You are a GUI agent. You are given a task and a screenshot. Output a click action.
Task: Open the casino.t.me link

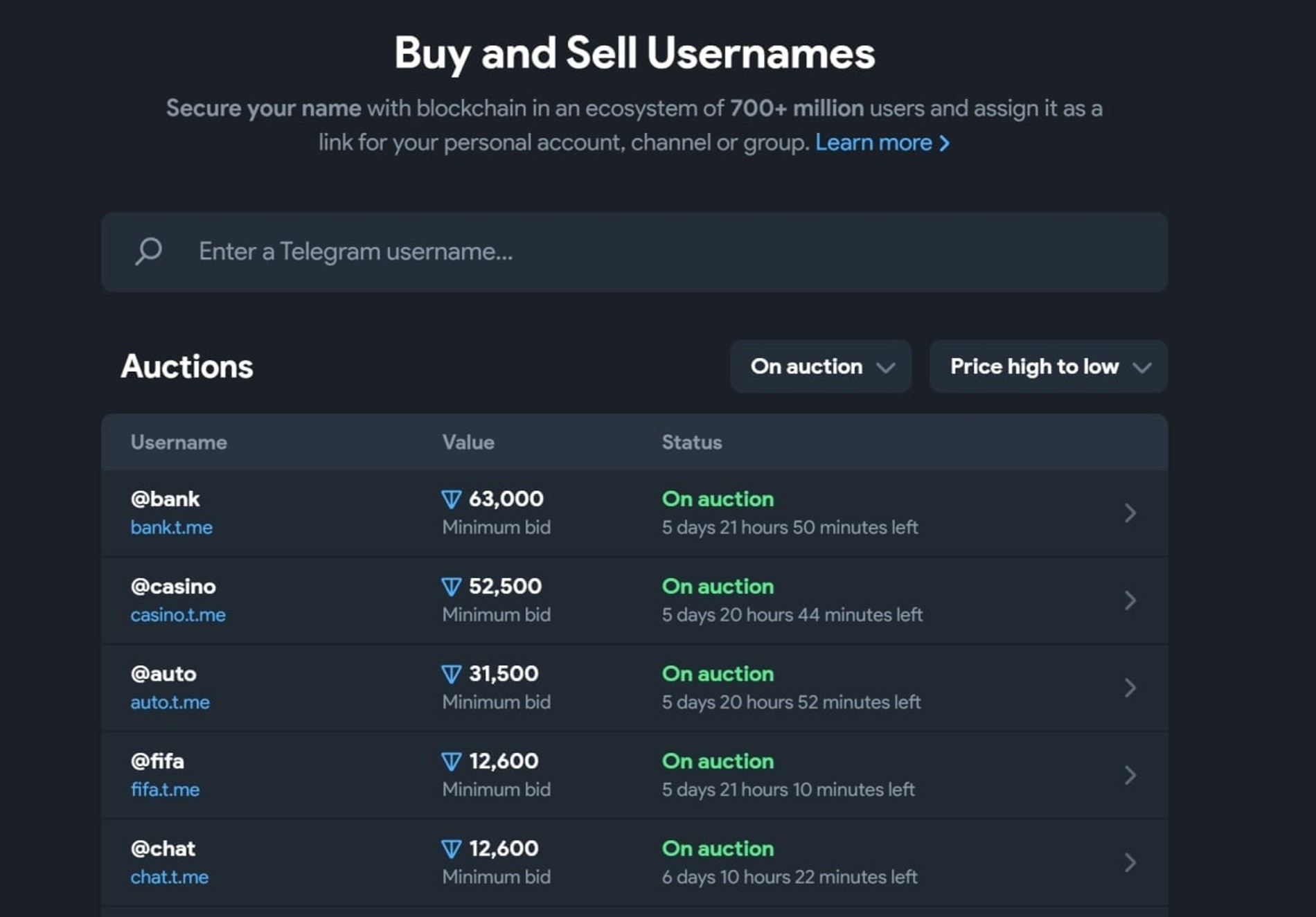[x=178, y=615]
